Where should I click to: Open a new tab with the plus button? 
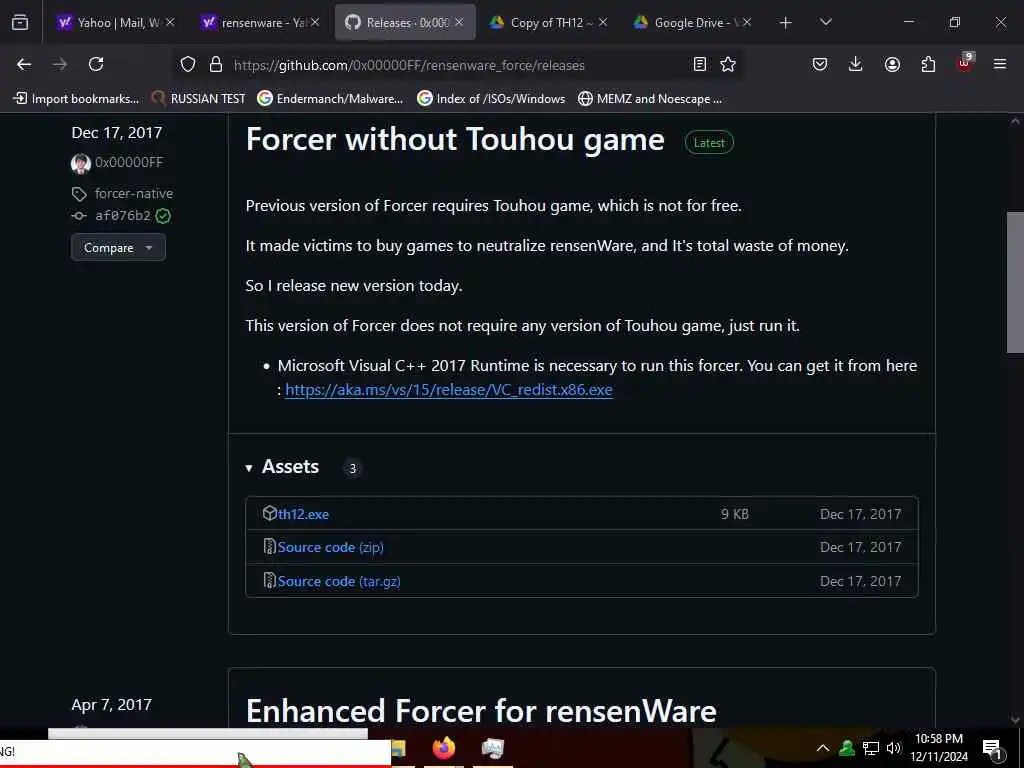click(x=786, y=22)
